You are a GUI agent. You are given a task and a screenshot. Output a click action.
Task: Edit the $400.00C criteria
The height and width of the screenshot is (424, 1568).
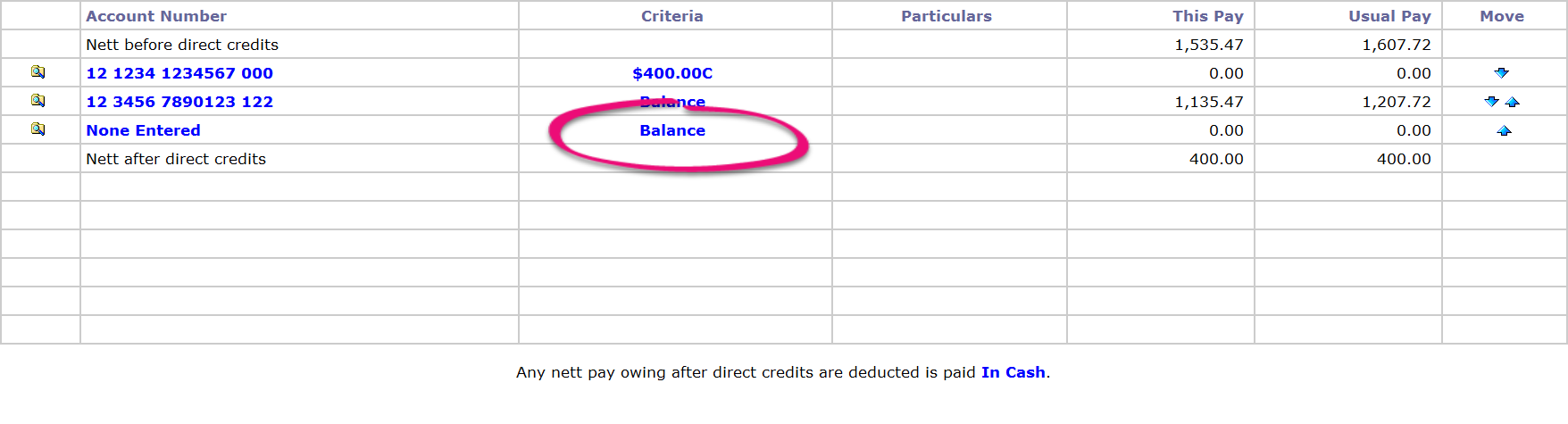pyautogui.click(x=672, y=73)
